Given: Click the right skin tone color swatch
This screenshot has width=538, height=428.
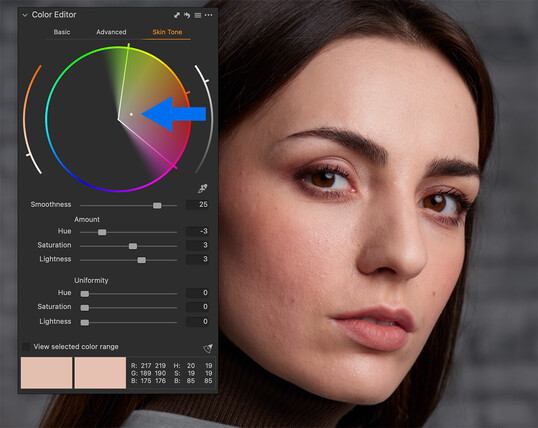Looking at the screenshot, I should coord(100,373).
